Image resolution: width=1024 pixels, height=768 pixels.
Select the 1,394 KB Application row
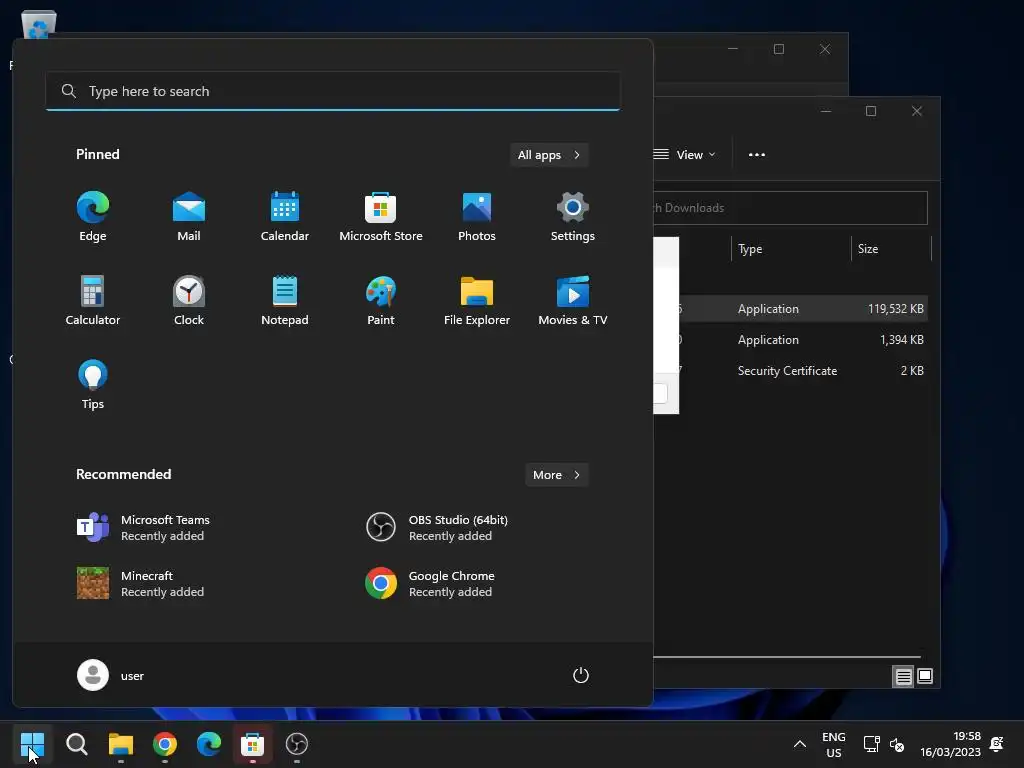pyautogui.click(x=803, y=340)
